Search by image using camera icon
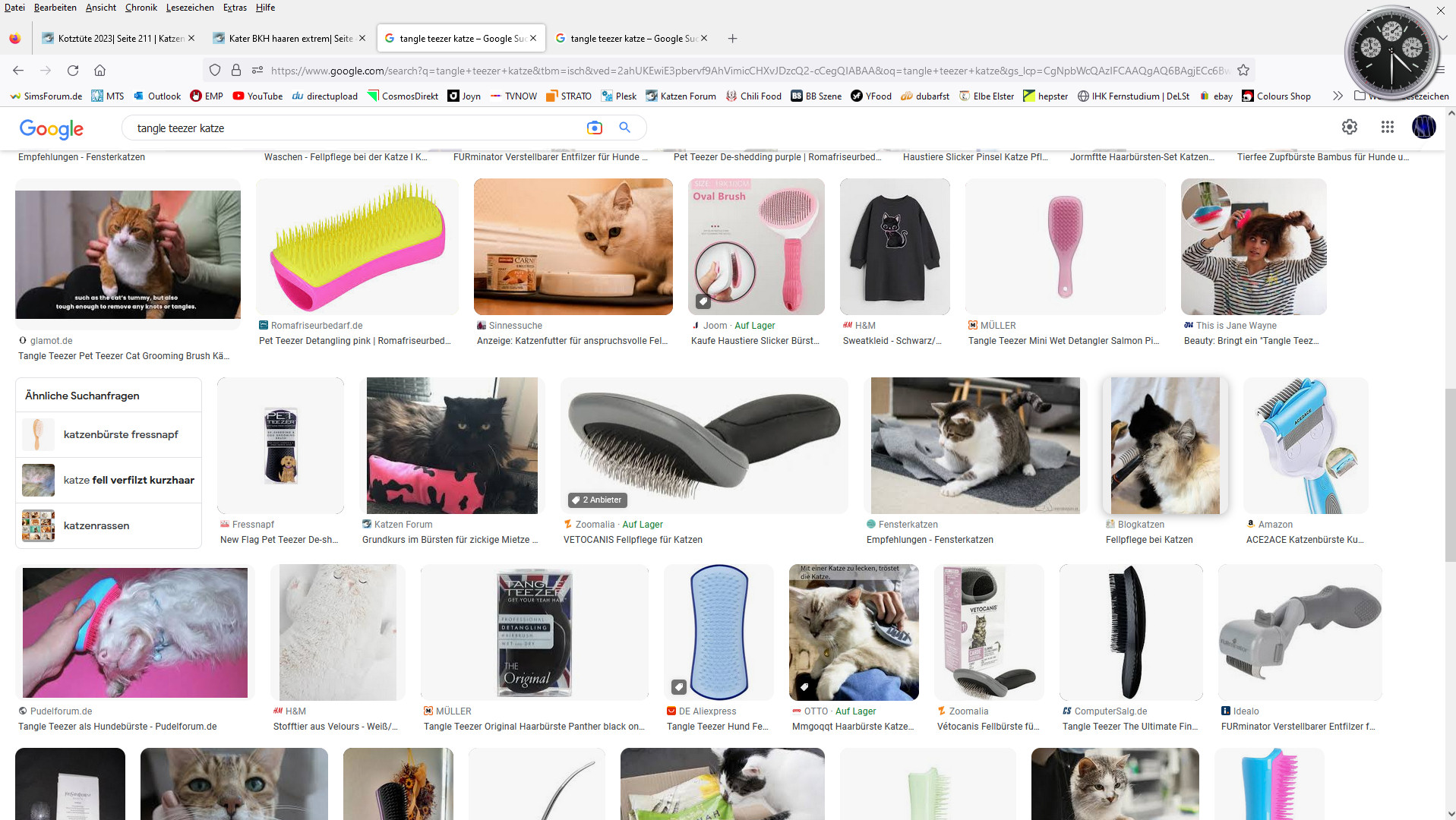Viewport: 1456px width, 820px height. coord(595,128)
